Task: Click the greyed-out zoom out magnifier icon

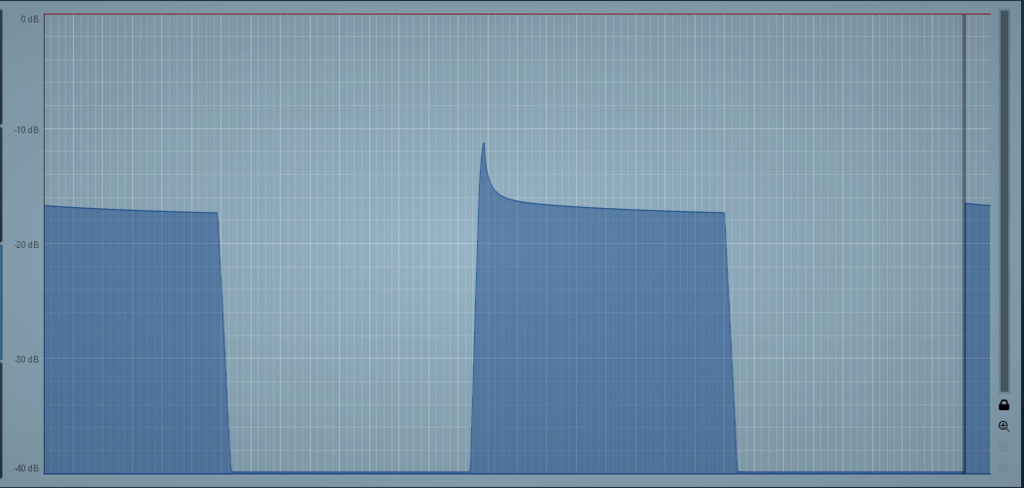Action: pyautogui.click(x=1004, y=447)
